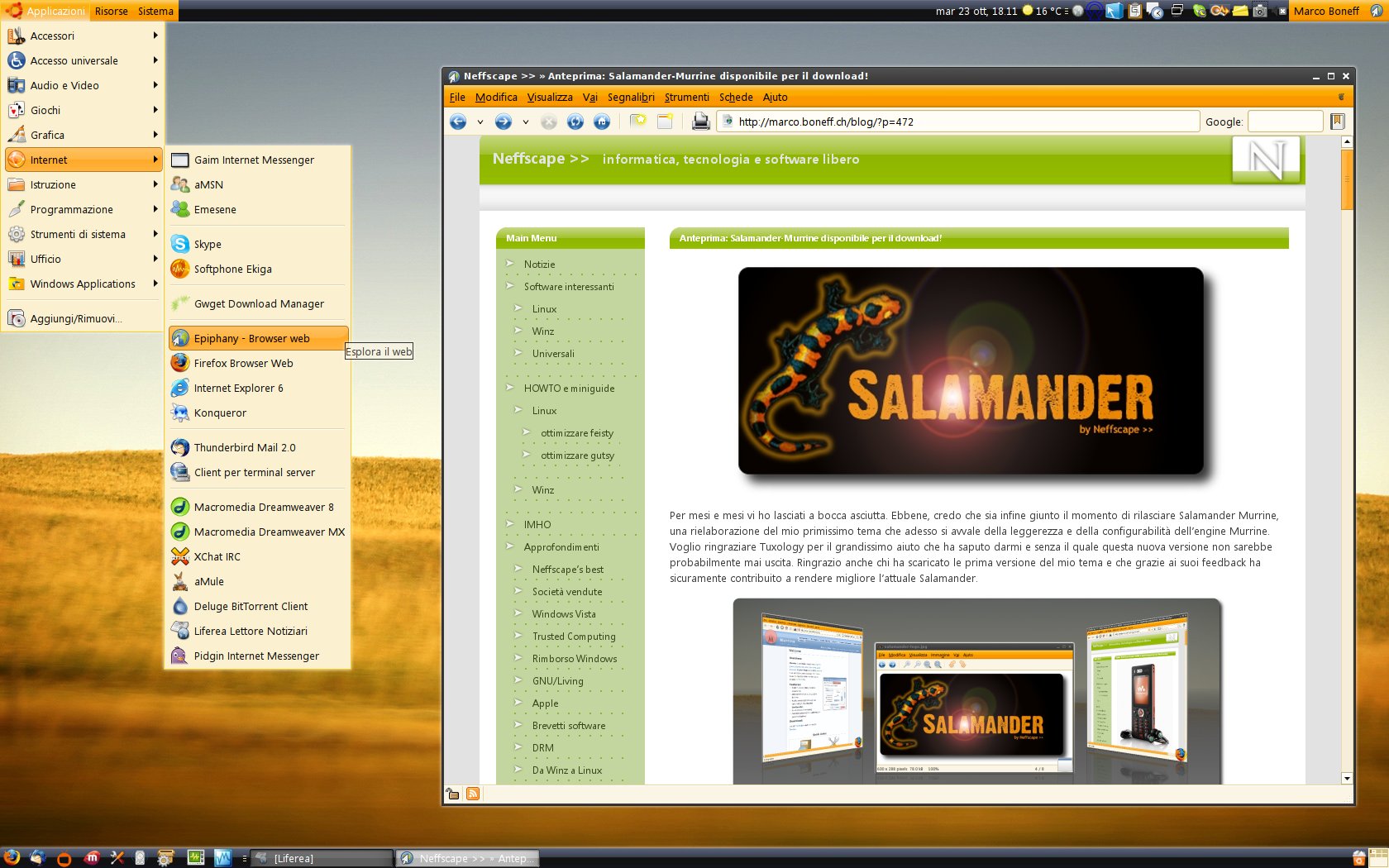Click the Deluge BitTorrent Client icon

point(180,606)
